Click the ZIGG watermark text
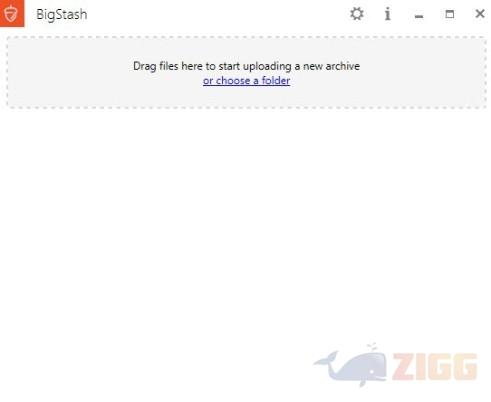This screenshot has width=491, height=402. point(435,367)
